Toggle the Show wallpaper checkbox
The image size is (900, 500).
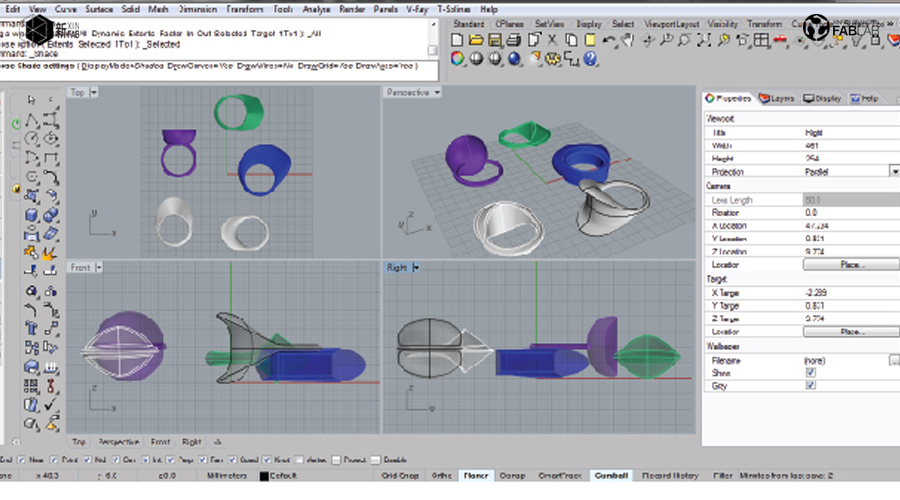pos(810,372)
